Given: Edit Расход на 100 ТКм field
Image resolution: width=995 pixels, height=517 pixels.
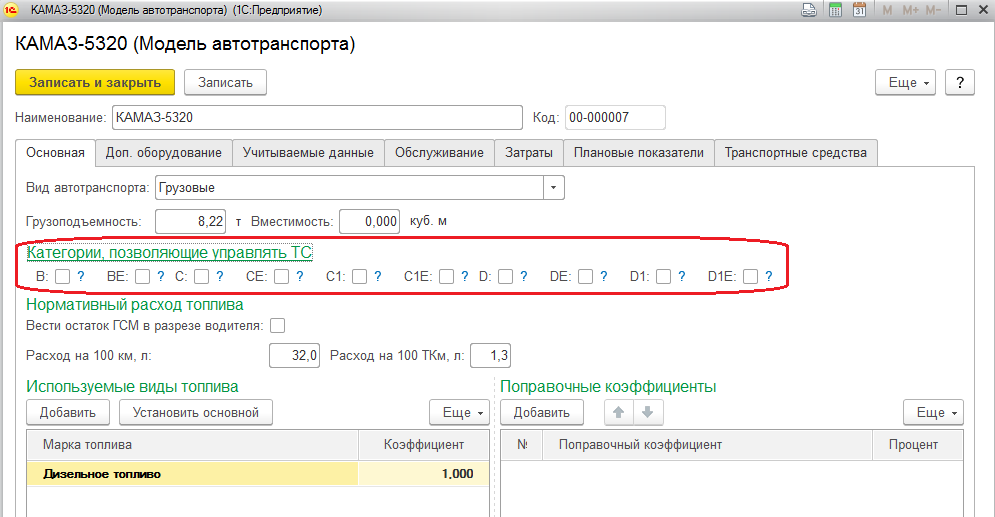Looking at the screenshot, I should tap(491, 355).
